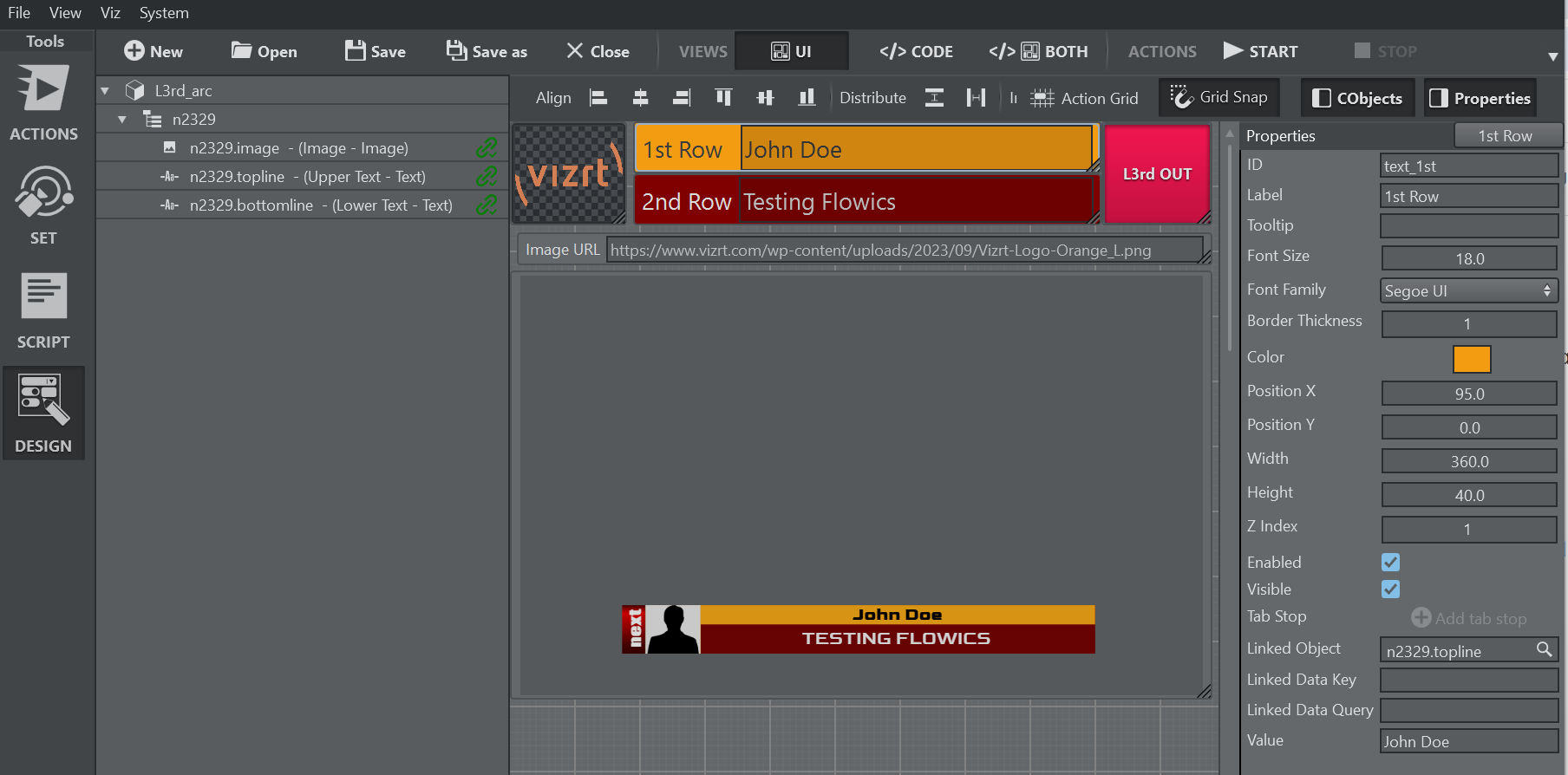This screenshot has height=775, width=1568.
Task: Click the align left edges icon
Action: (x=598, y=98)
